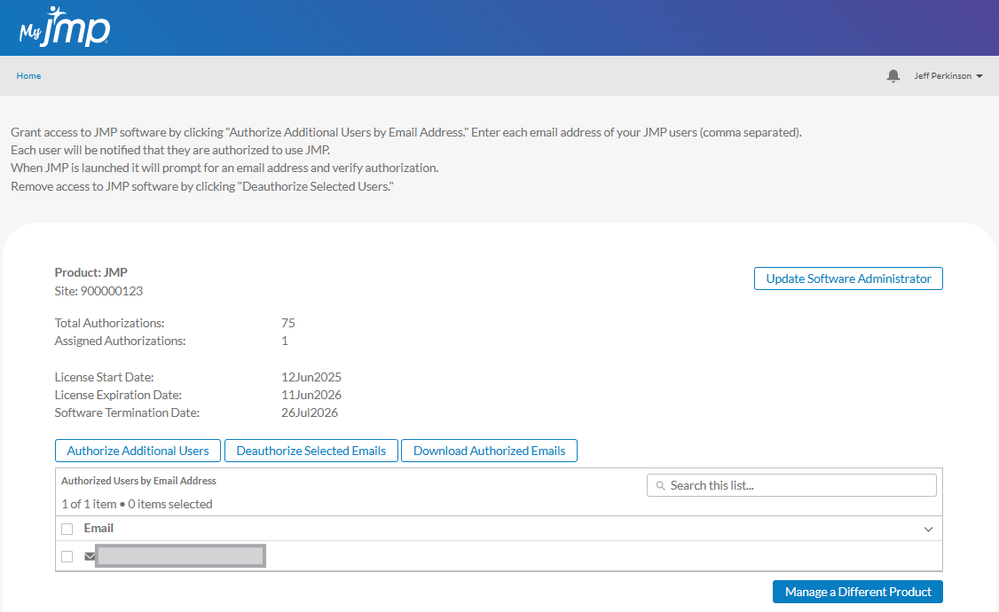The image size is (999, 612).
Task: Click Manage a Different Product
Action: [x=858, y=592]
